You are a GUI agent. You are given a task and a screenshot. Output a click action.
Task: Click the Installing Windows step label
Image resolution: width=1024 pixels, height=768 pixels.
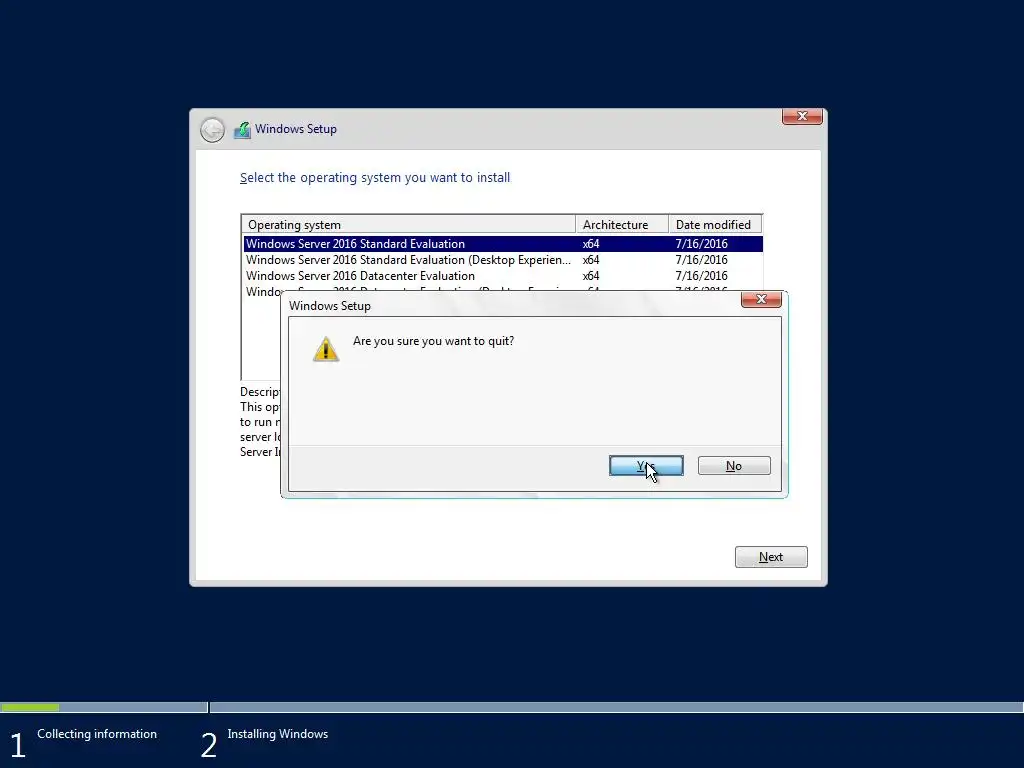(278, 734)
